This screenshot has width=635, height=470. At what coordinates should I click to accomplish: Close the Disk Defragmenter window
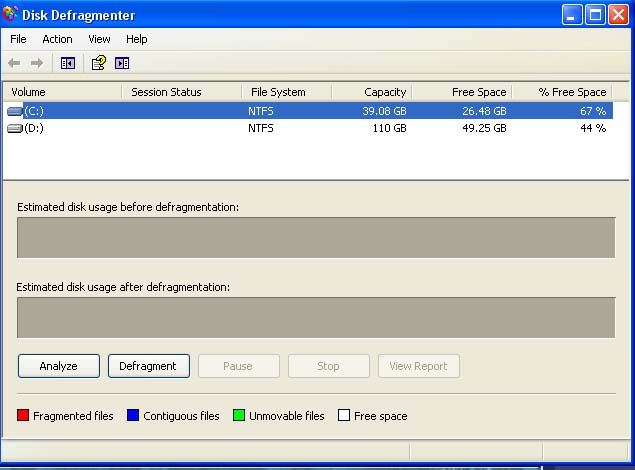tap(618, 15)
